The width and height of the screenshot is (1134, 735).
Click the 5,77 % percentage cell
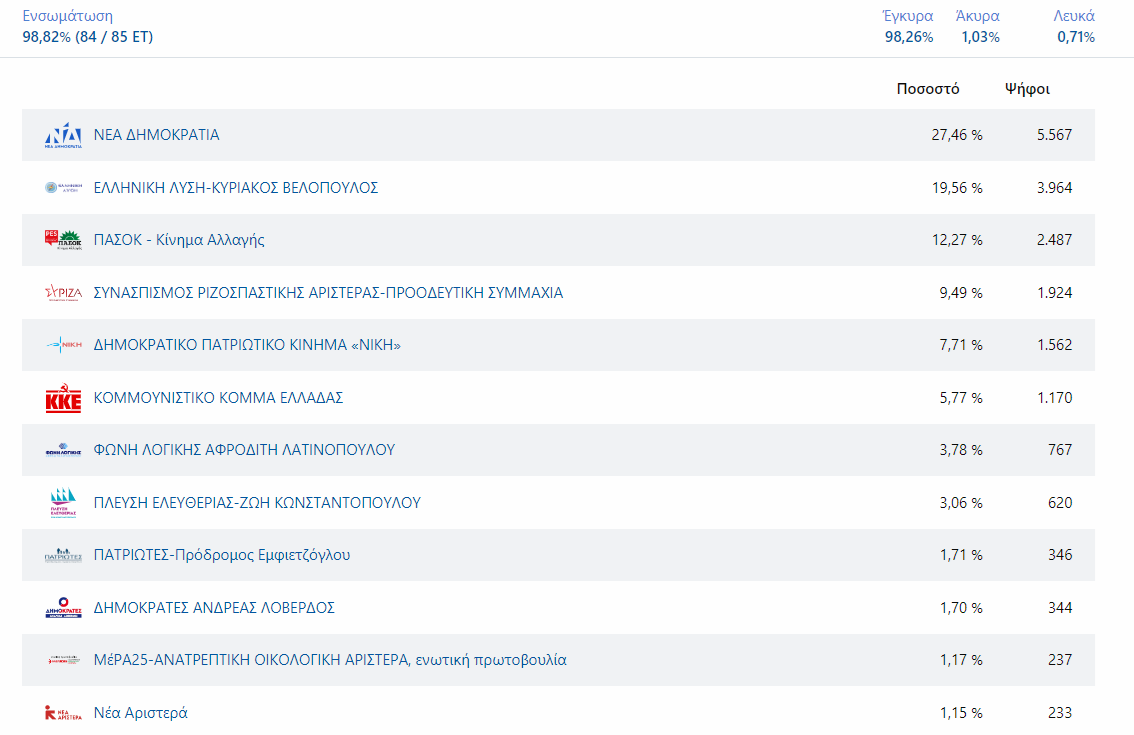pyautogui.click(x=961, y=398)
